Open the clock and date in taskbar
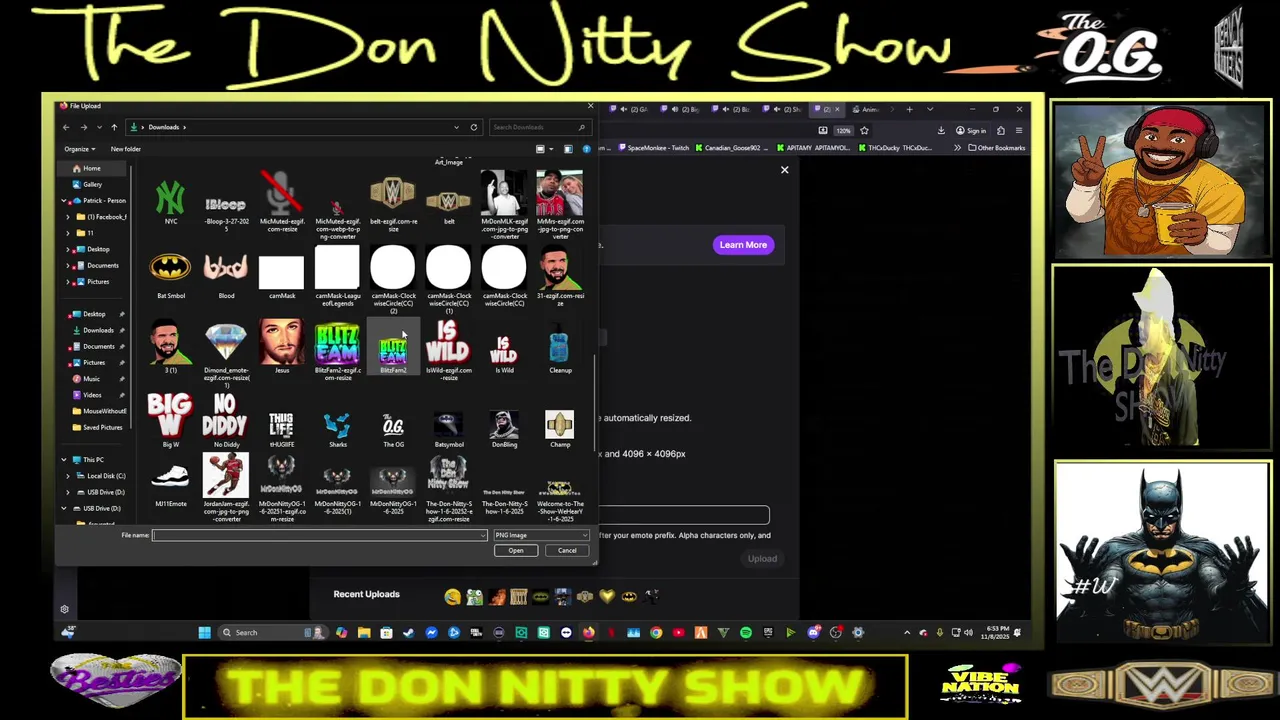 coord(997,632)
